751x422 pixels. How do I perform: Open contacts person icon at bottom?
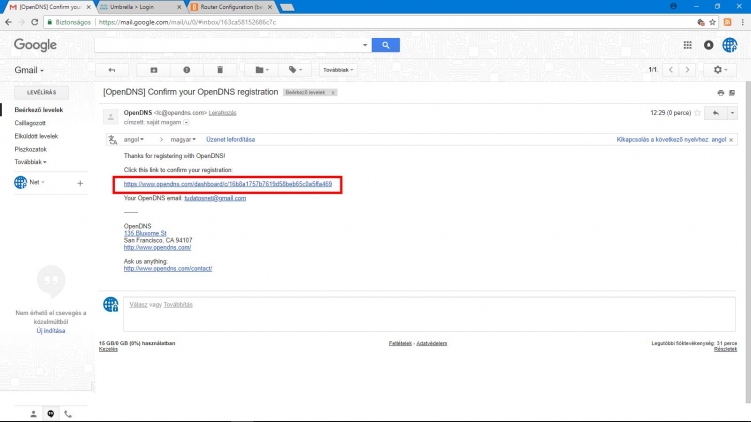point(33,414)
